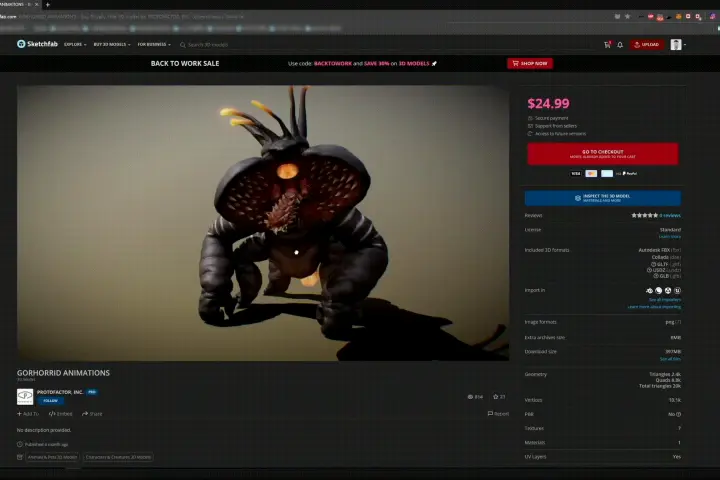The image size is (720, 480).
Task: Open the shopping cart icon
Action: pos(607,45)
